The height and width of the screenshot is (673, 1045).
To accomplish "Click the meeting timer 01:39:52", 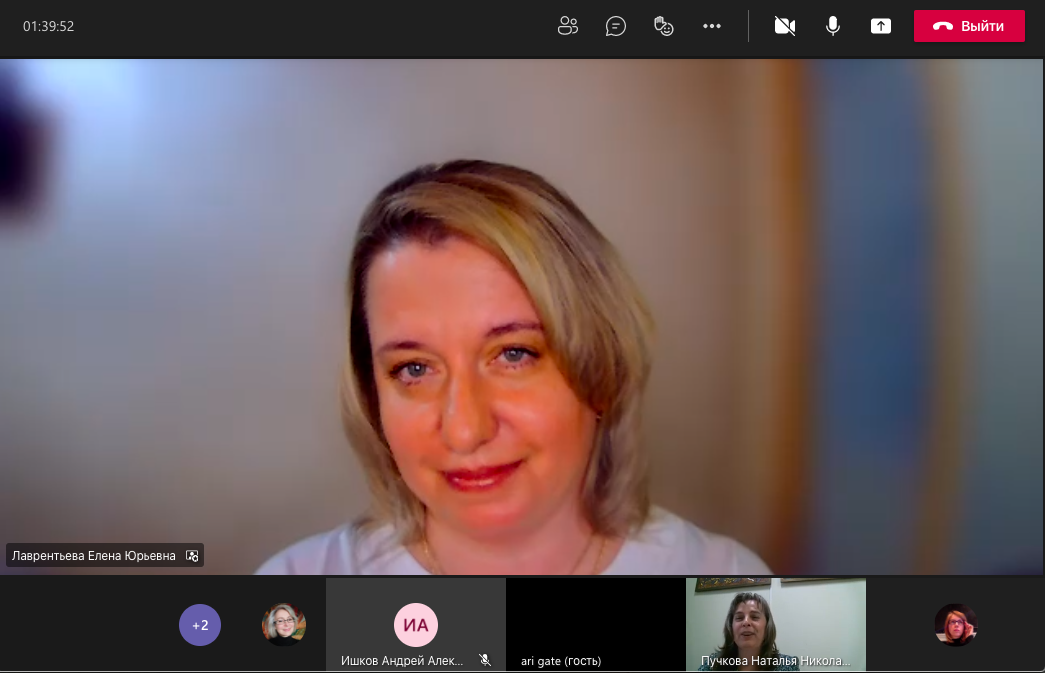I will coord(48,26).
